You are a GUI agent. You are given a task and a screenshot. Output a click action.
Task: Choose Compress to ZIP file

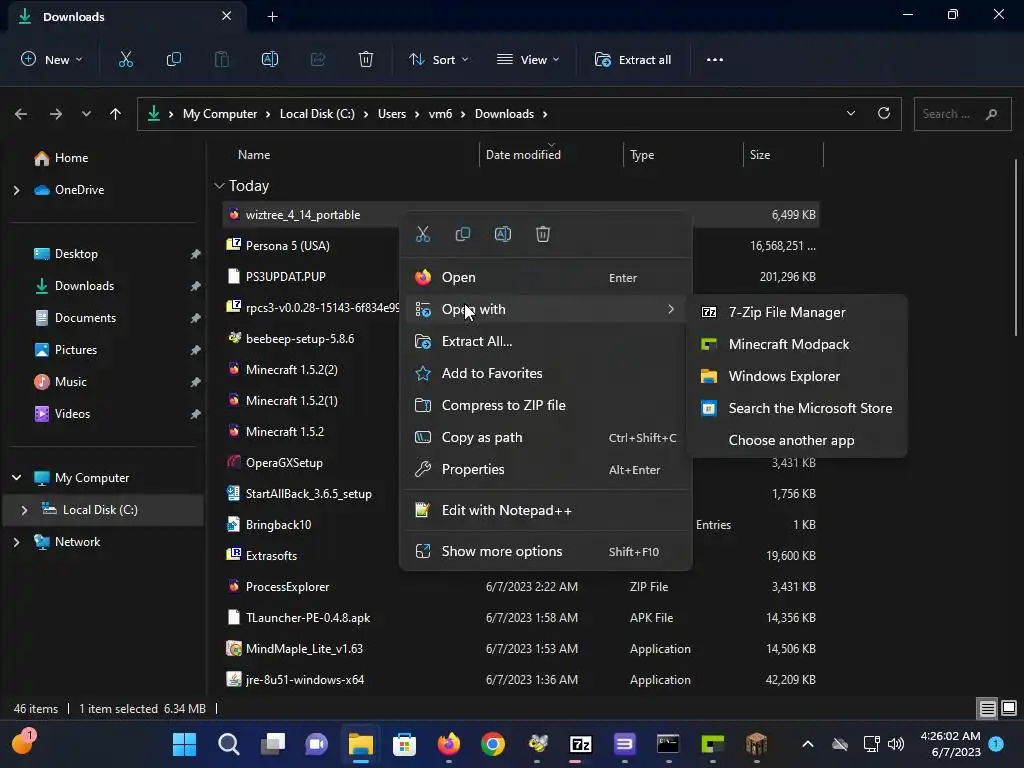coord(547,405)
